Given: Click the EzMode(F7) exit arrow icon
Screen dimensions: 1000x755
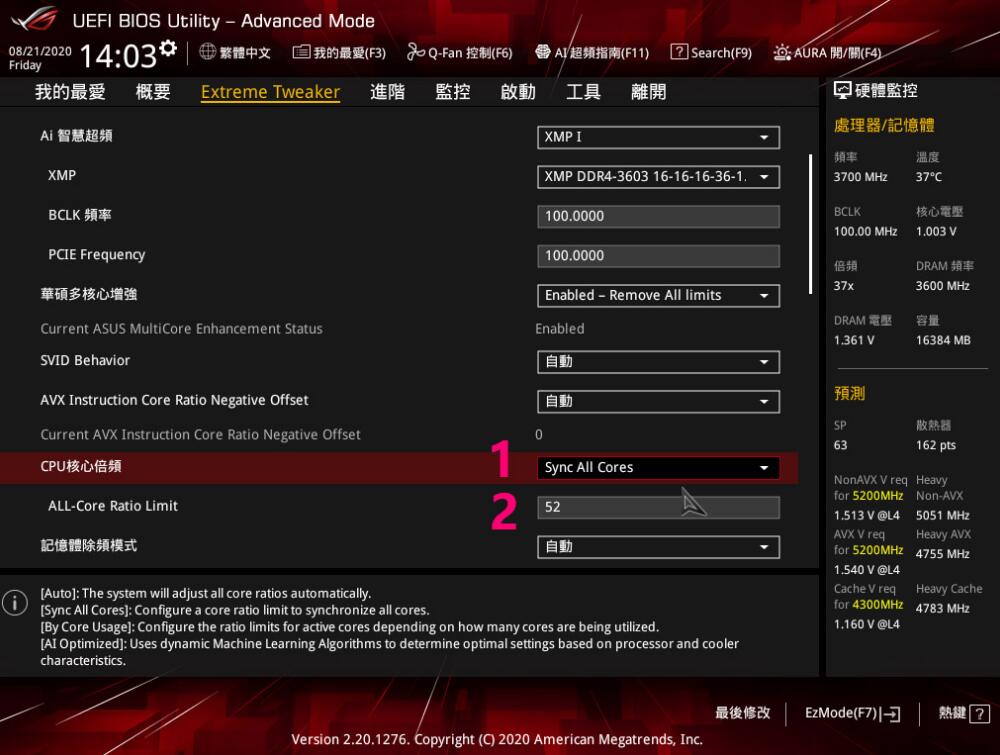Looking at the screenshot, I should click(x=890, y=714).
